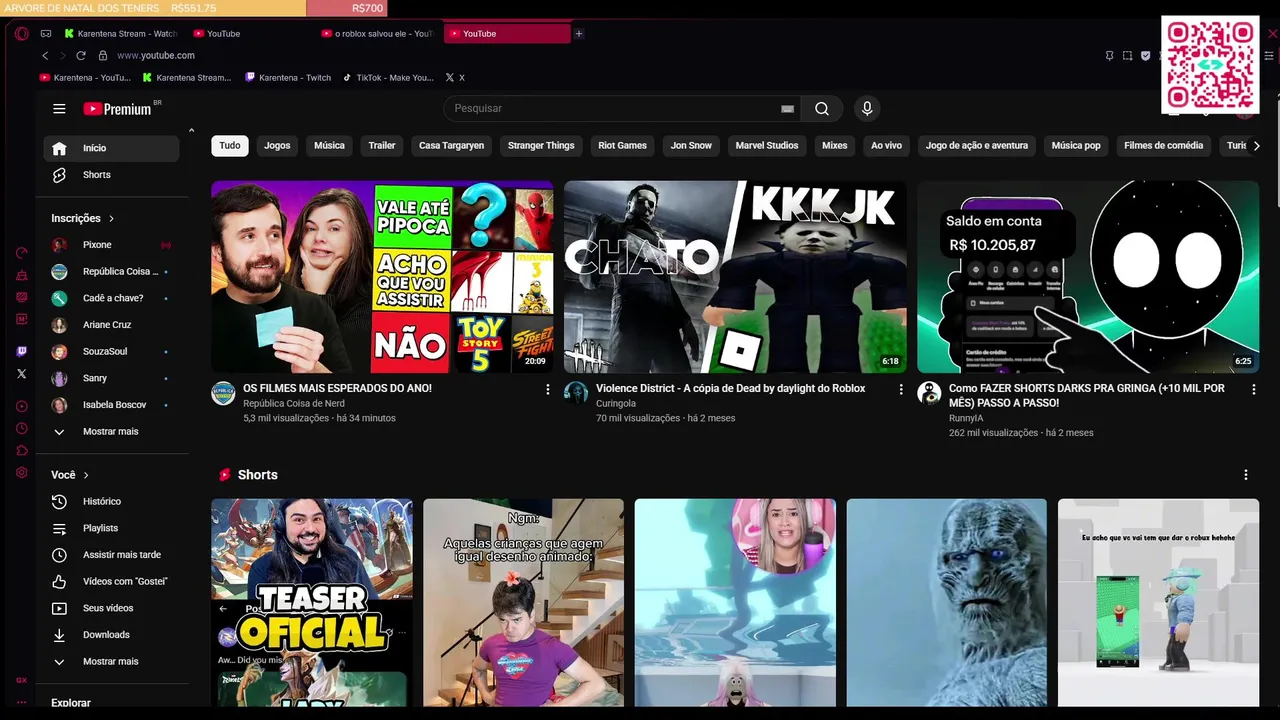
Task: Open Karentena - Twitch bookmark
Action: (288, 77)
